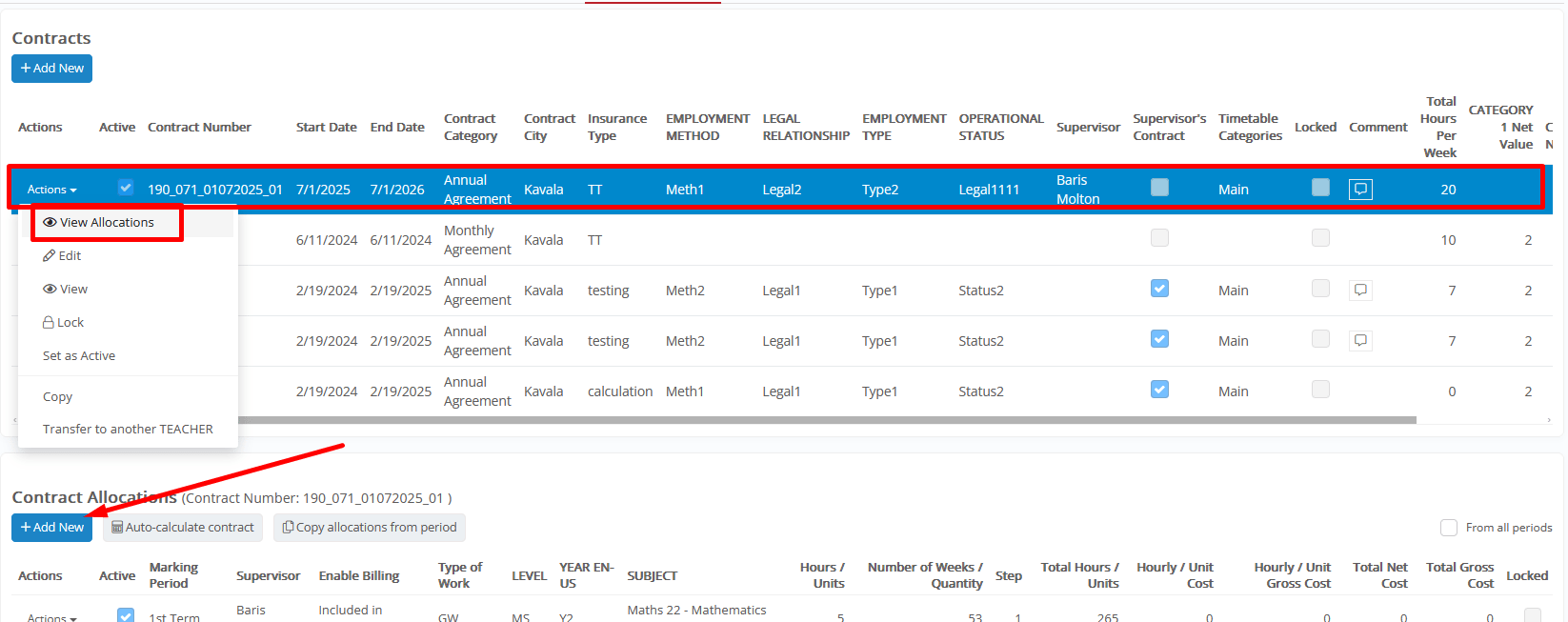The width and height of the screenshot is (1568, 622).
Task: Uncheck Active checkbox for contract 190_071_01072025_01
Action: (126, 188)
